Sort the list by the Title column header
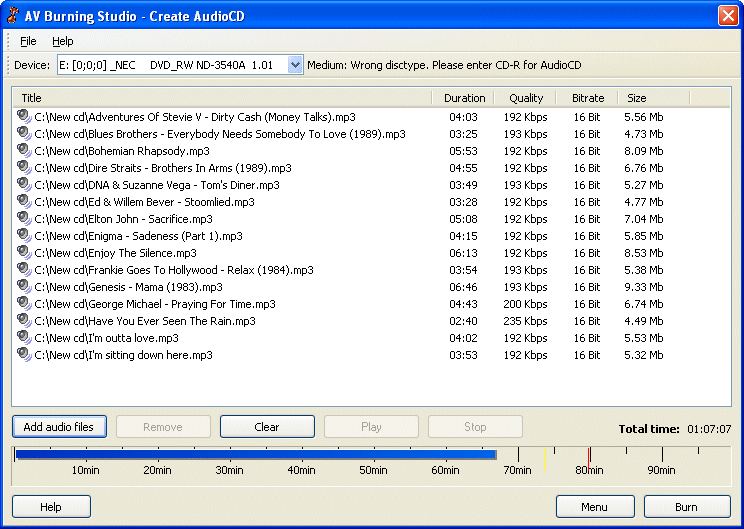 click(x=222, y=98)
